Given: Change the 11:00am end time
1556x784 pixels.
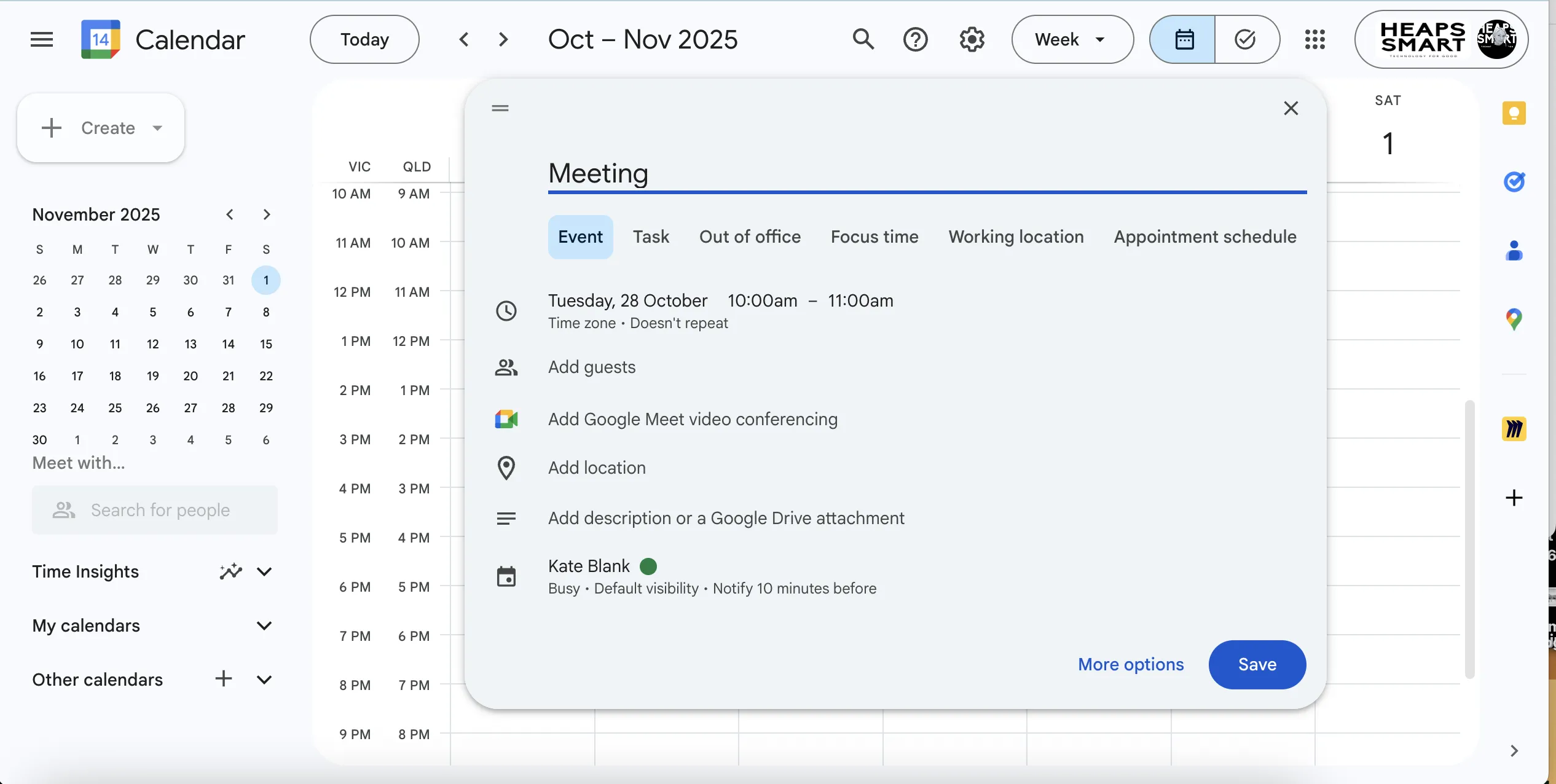Looking at the screenshot, I should click(860, 300).
